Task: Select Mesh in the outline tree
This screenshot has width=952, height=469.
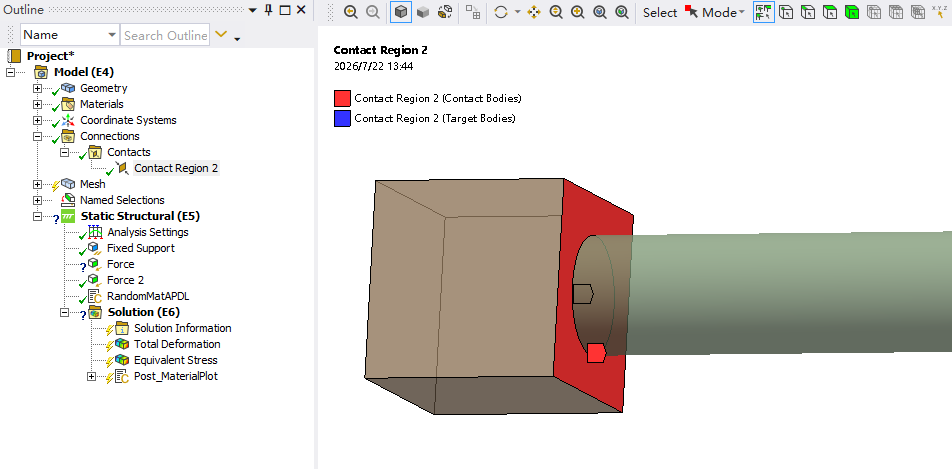Action: point(93,184)
